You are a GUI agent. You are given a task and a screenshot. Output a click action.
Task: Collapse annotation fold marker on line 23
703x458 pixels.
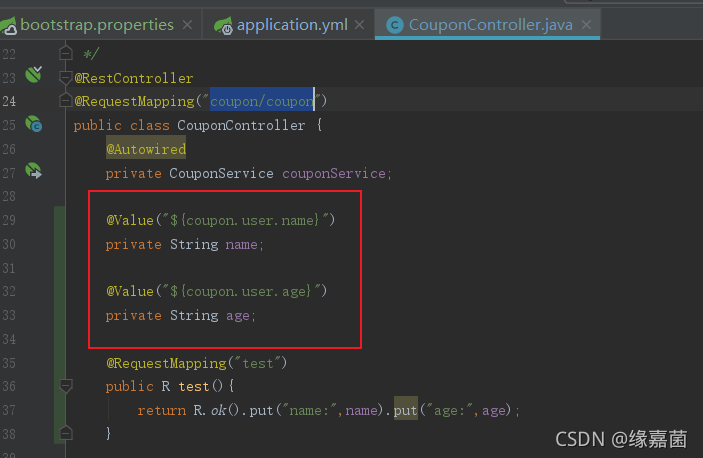click(65, 78)
